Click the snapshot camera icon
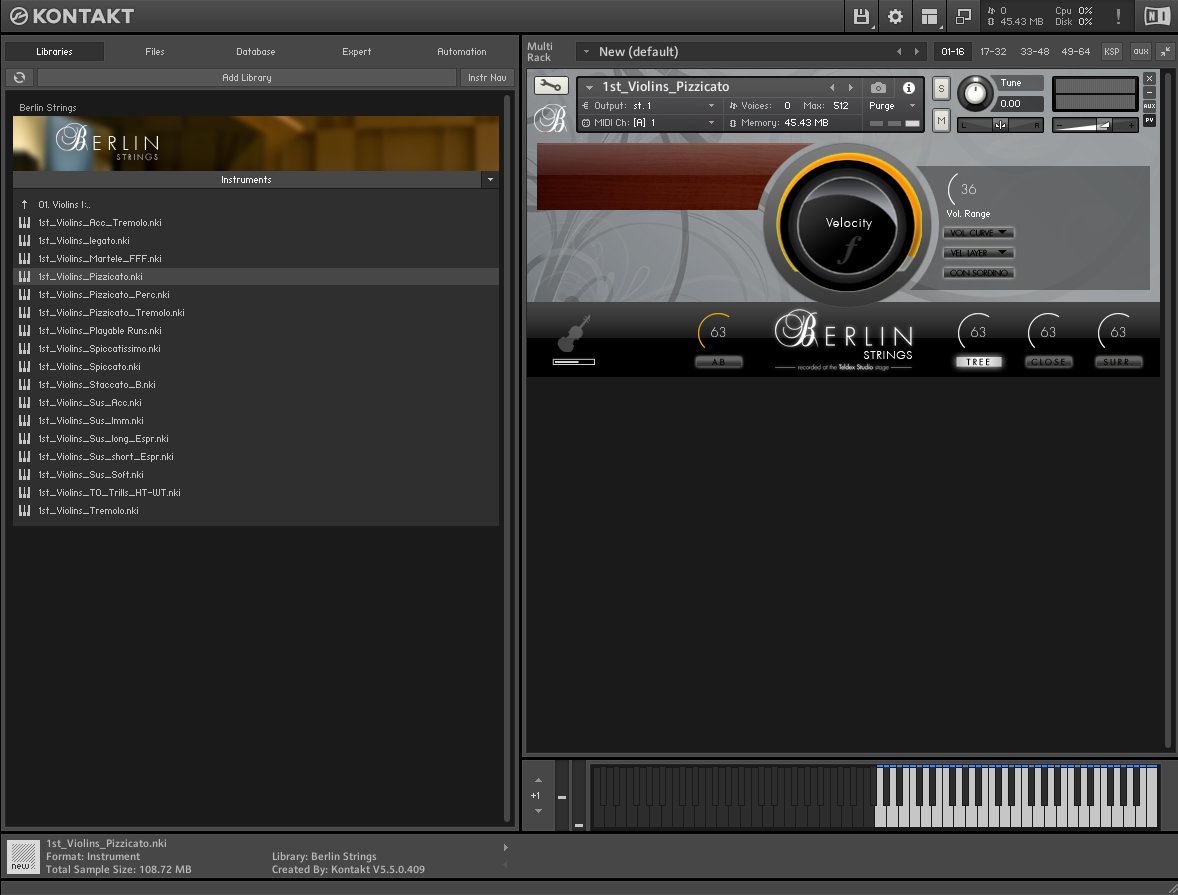This screenshot has height=895, width=1178. click(x=878, y=88)
